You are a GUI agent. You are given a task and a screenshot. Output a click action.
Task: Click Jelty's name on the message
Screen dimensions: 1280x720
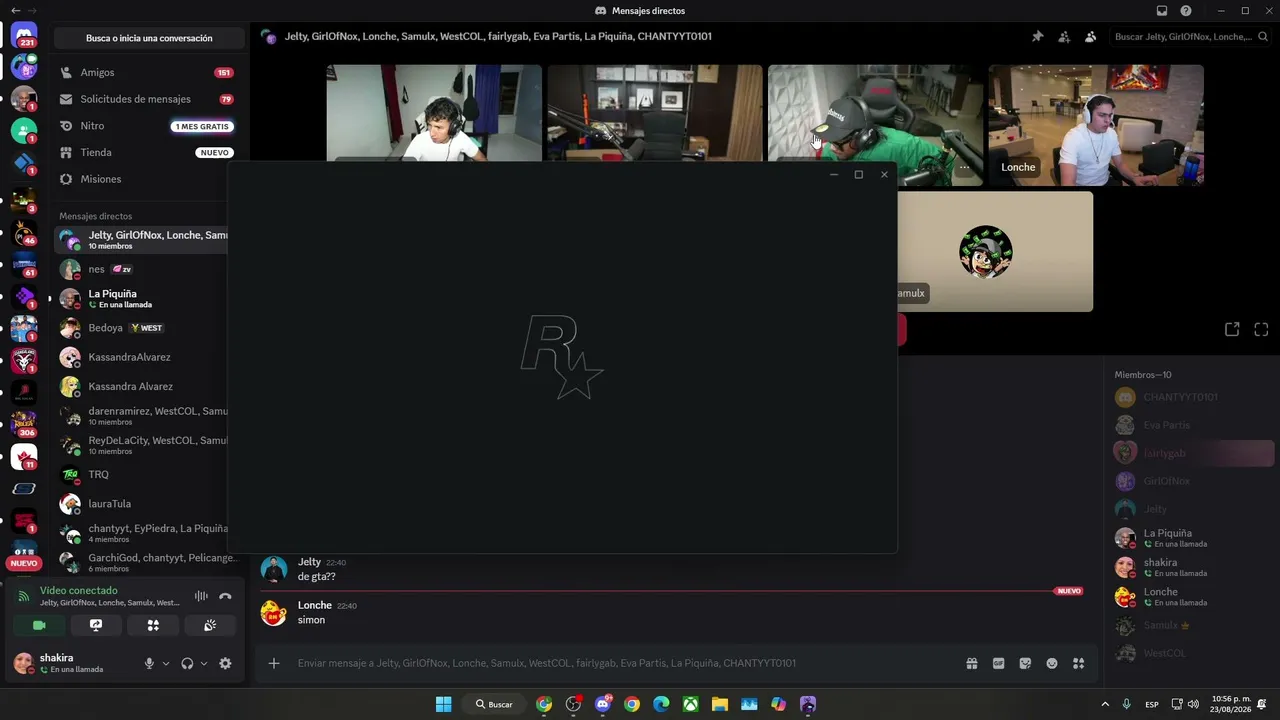(x=309, y=562)
